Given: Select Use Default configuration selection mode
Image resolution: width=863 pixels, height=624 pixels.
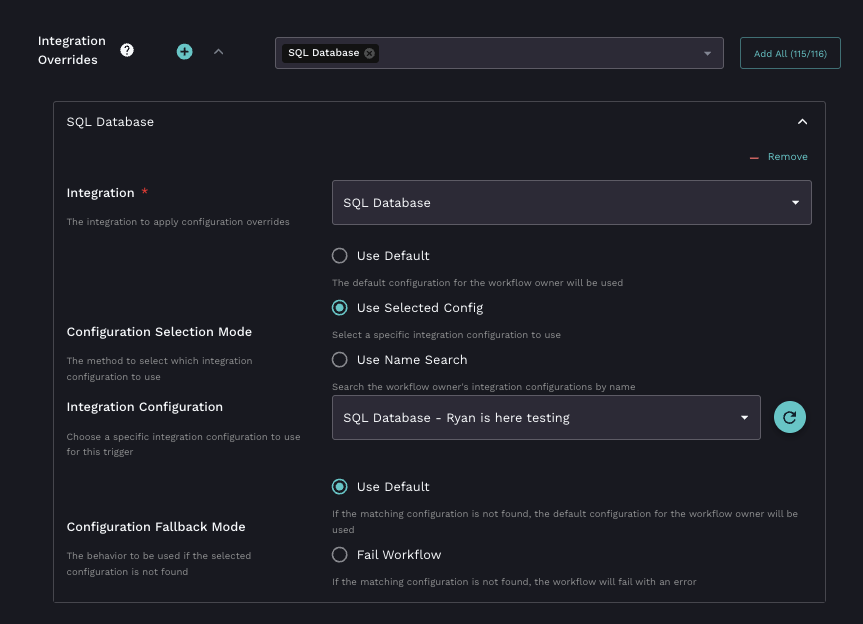Looking at the screenshot, I should tap(340, 255).
